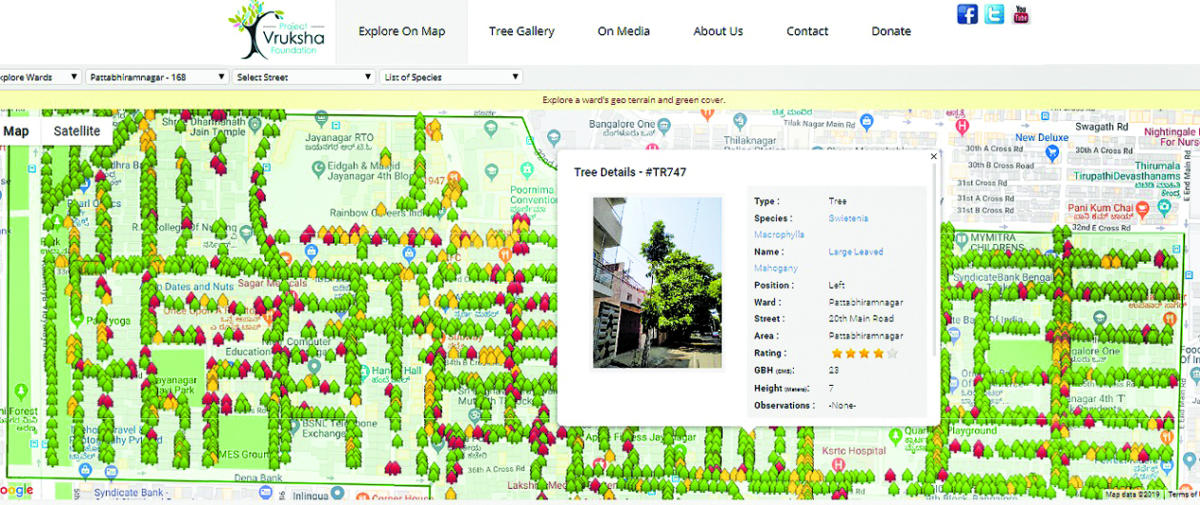This screenshot has width=1200, height=505.
Task: Click the tree photo thumbnail in details
Action: [657, 283]
